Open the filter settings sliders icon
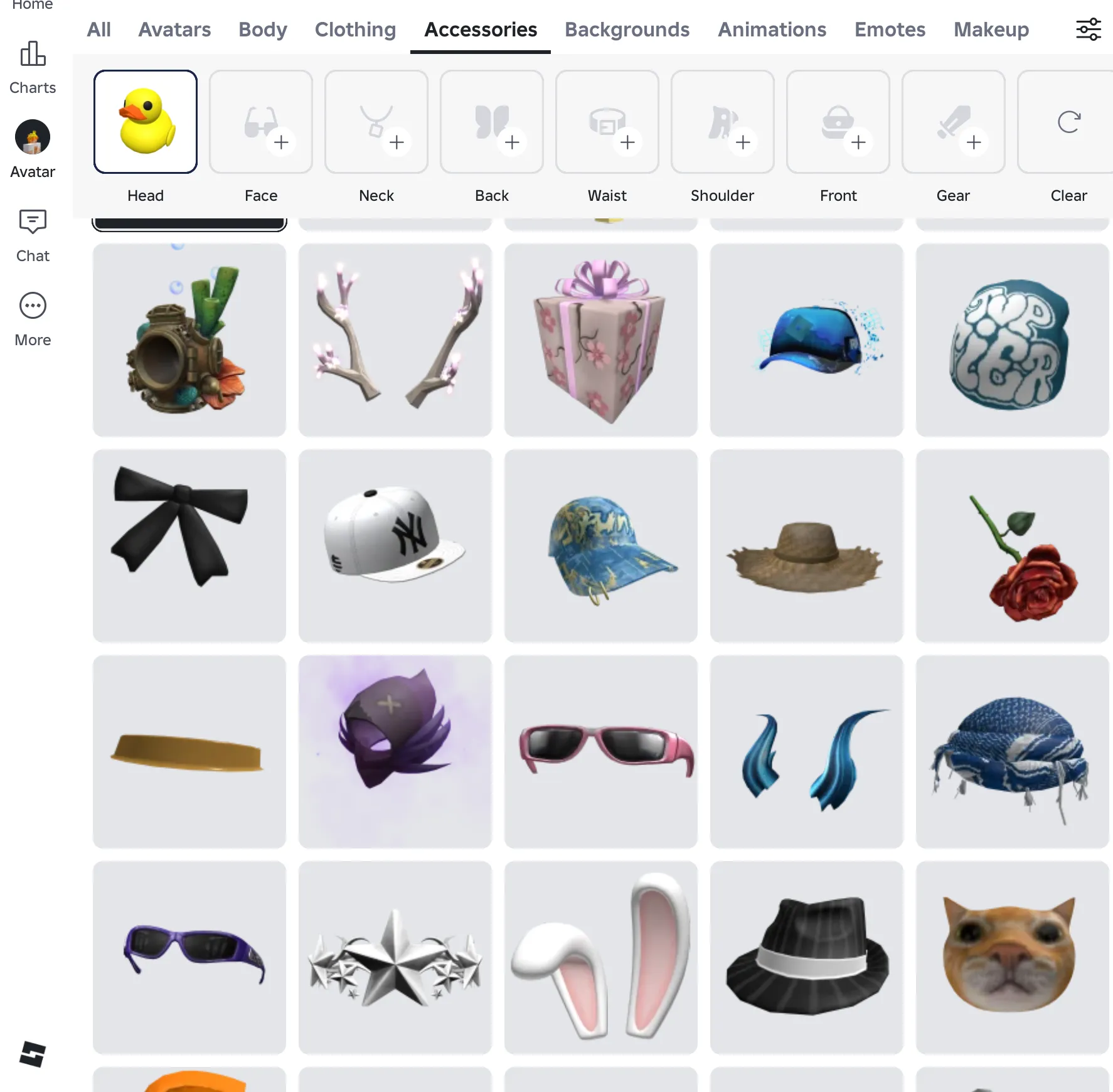Screen dimensions: 1113x1092 pyautogui.click(x=1089, y=29)
